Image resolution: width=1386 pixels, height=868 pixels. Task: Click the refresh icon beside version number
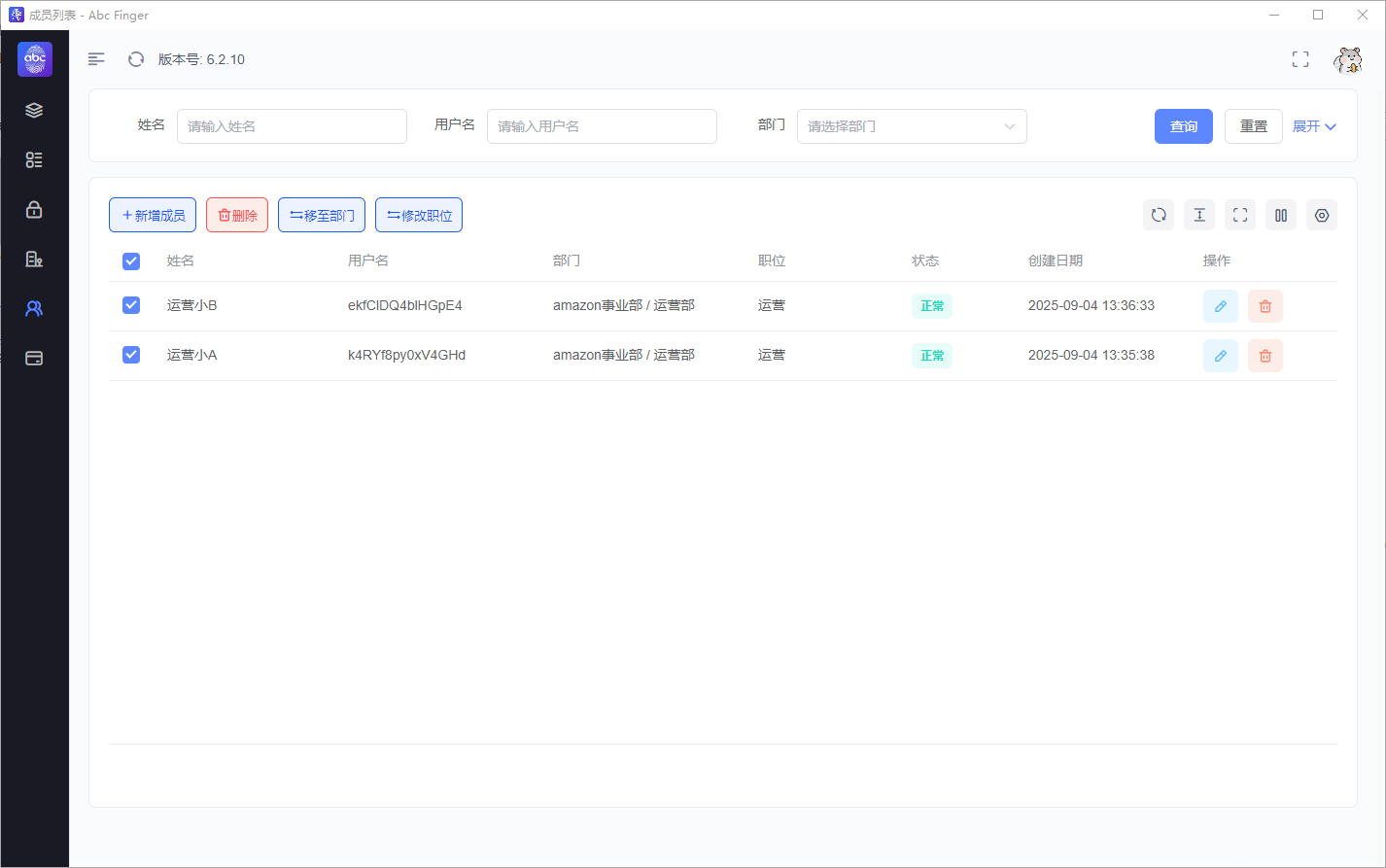click(x=136, y=59)
